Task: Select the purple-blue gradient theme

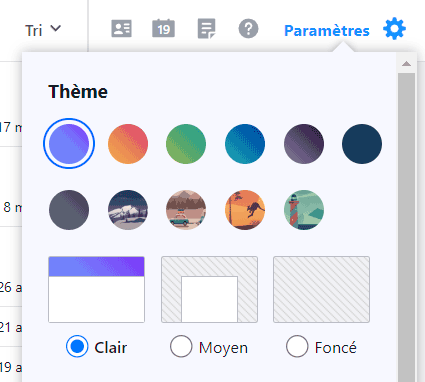Action: click(69, 144)
